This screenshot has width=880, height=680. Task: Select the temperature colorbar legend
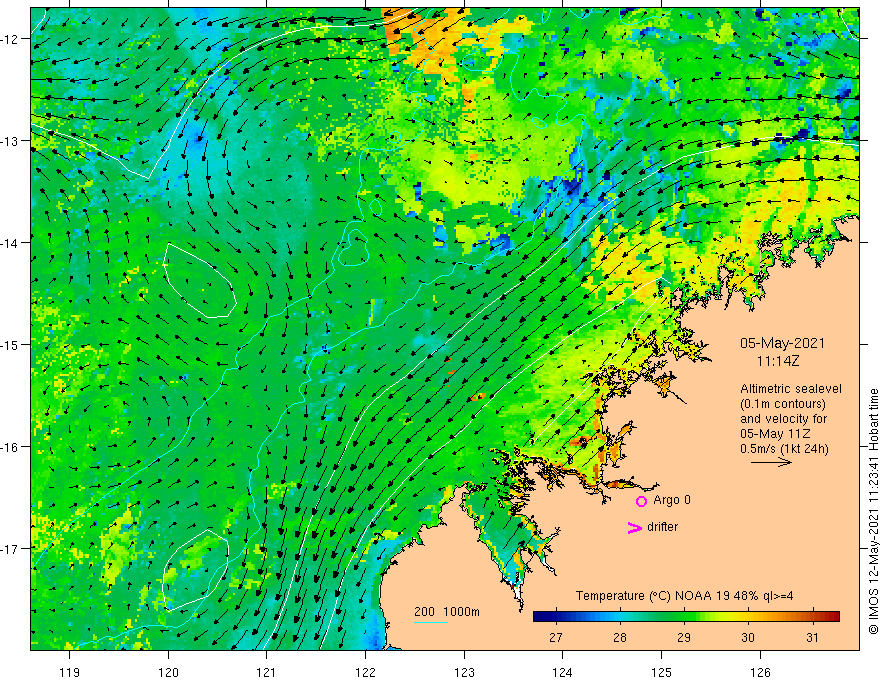pyautogui.click(x=686, y=617)
